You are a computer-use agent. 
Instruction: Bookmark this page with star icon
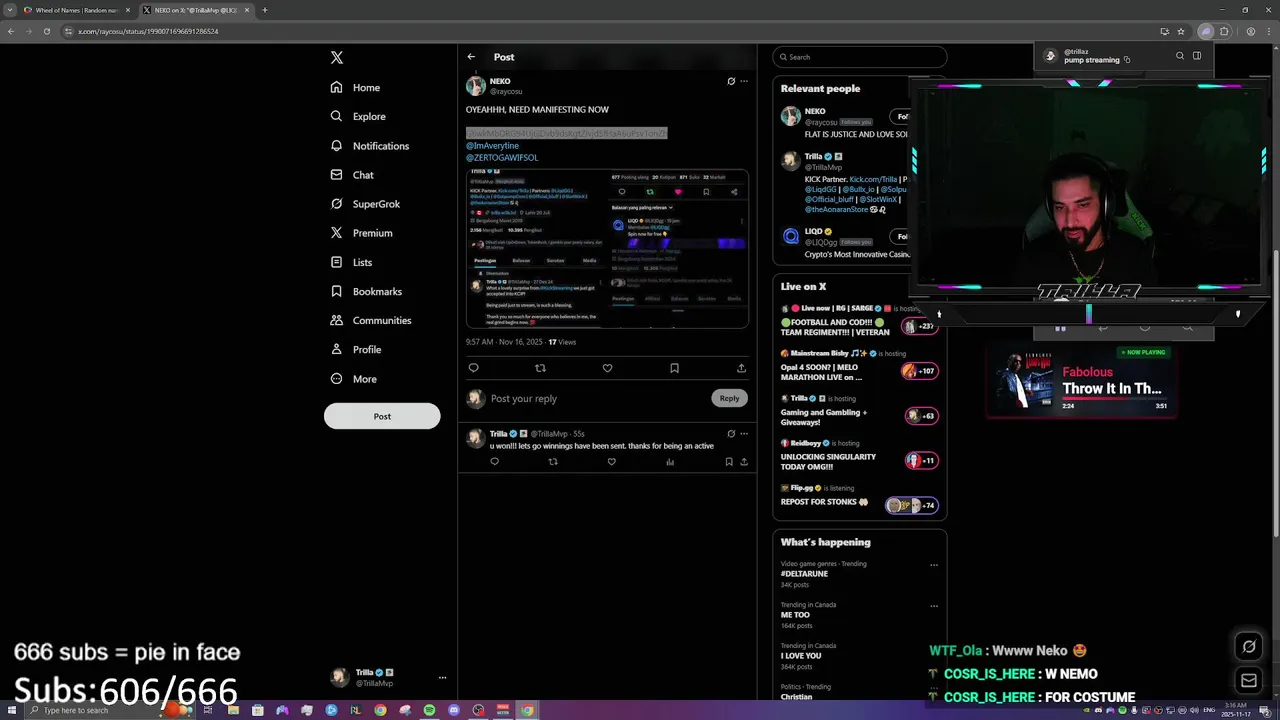click(x=1181, y=31)
